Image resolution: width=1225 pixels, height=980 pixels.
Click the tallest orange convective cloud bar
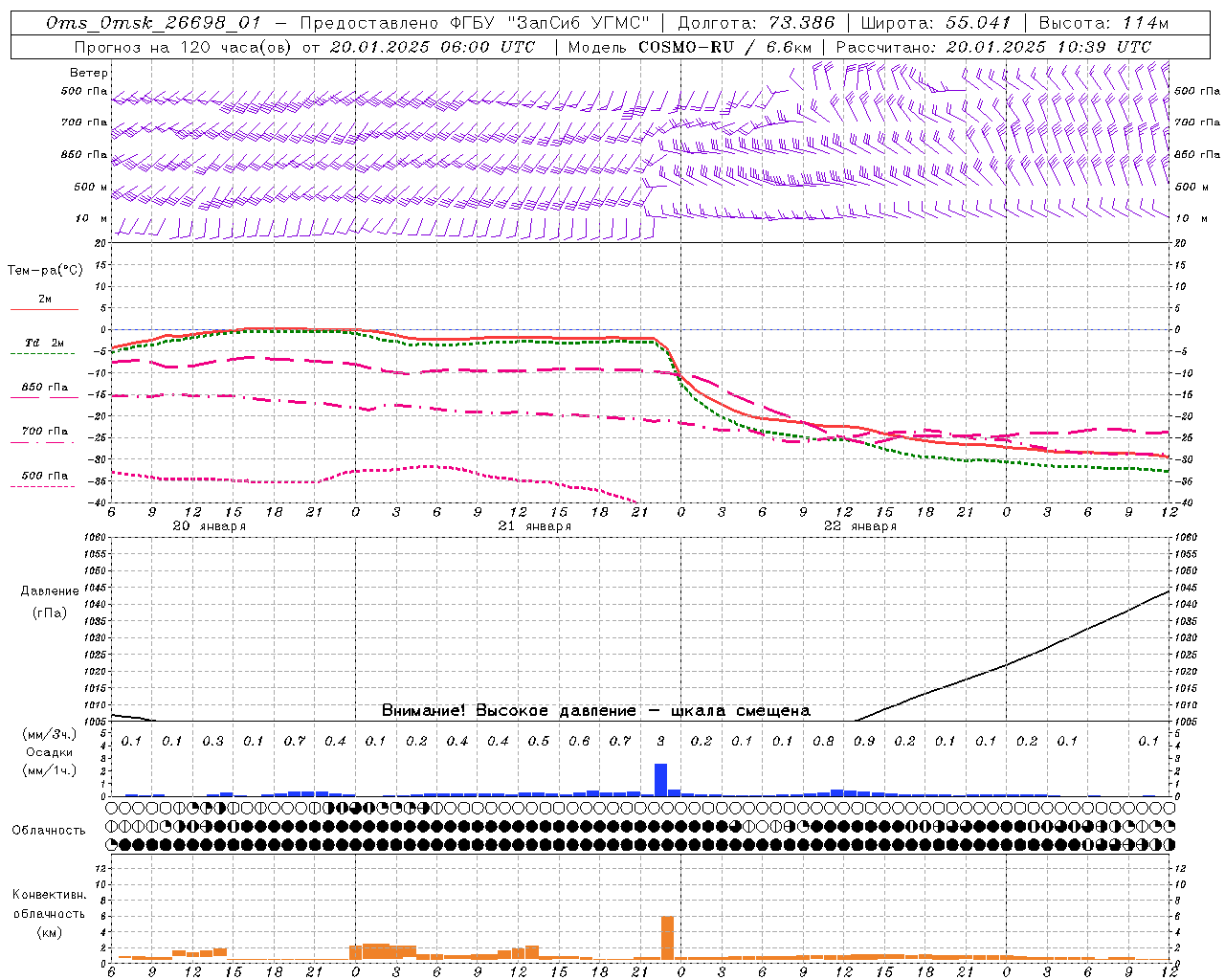(667, 938)
